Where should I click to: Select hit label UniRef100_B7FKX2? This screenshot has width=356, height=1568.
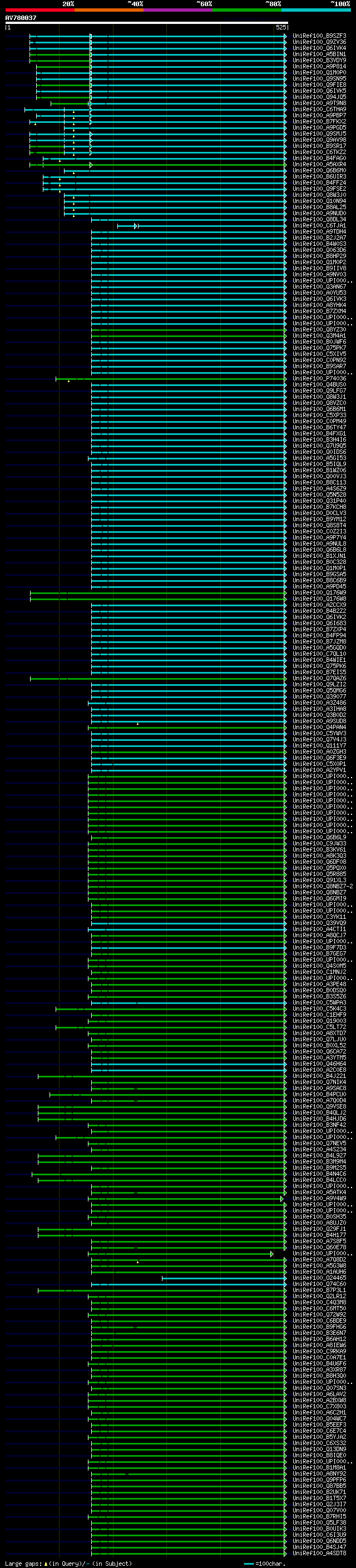(319, 122)
